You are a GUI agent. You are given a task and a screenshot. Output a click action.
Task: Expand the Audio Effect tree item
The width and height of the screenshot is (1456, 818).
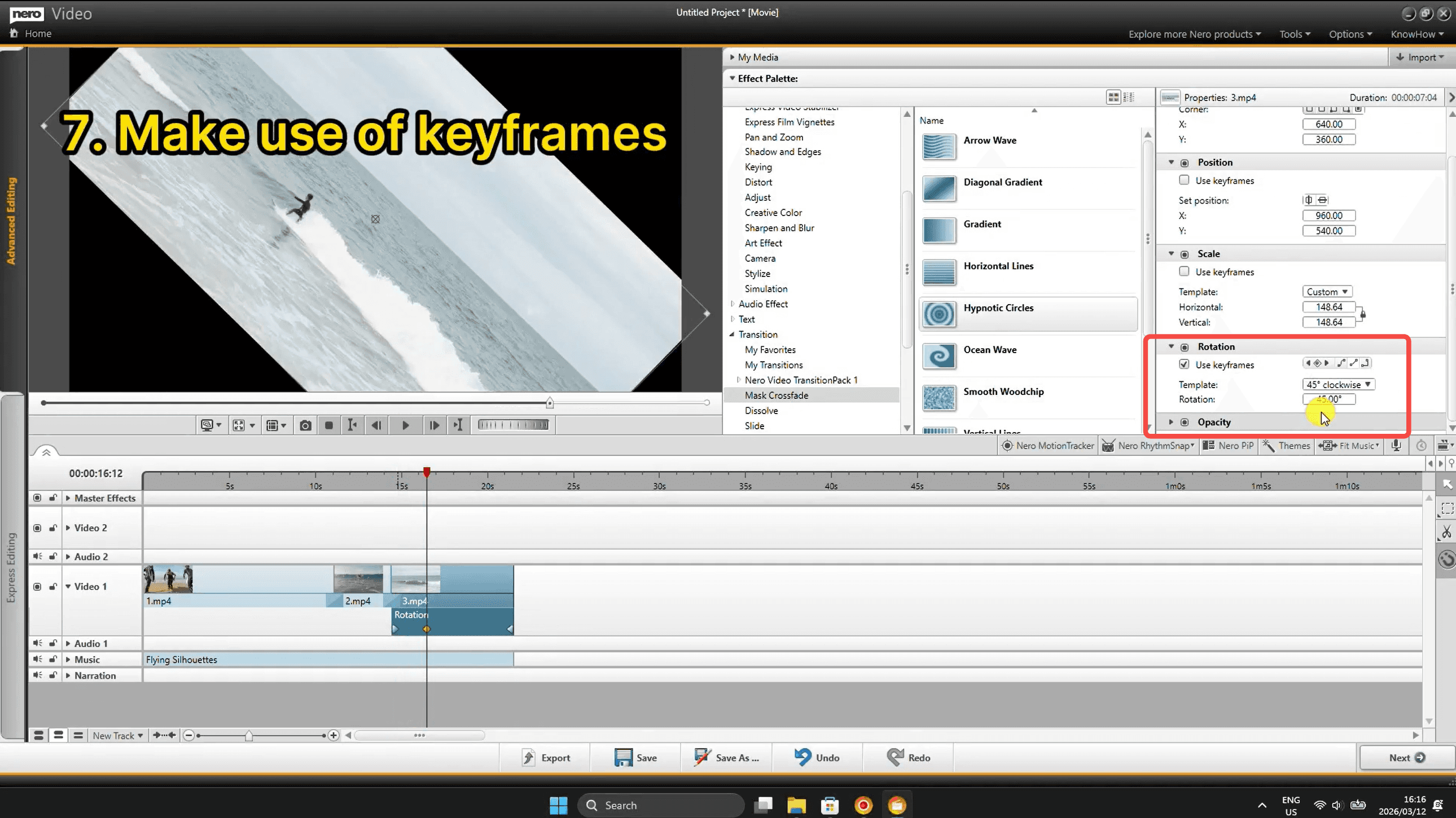tap(733, 304)
